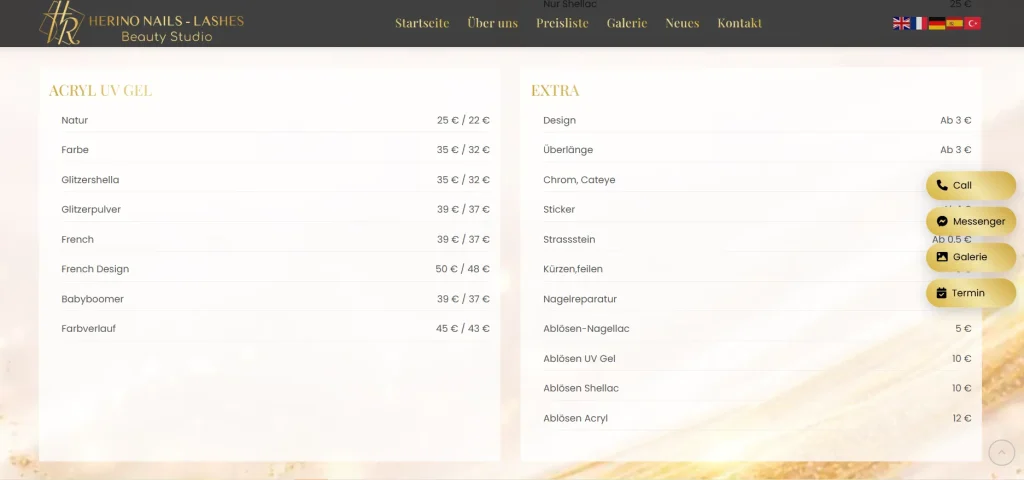1024x480 pixels.
Task: Open the Kontakt menu link
Action: point(739,23)
